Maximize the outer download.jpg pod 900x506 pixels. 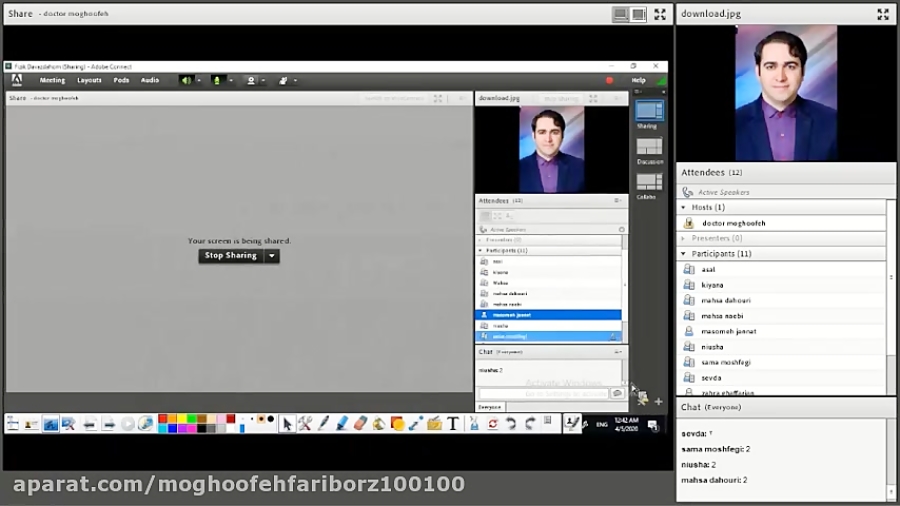pyautogui.click(x=883, y=14)
